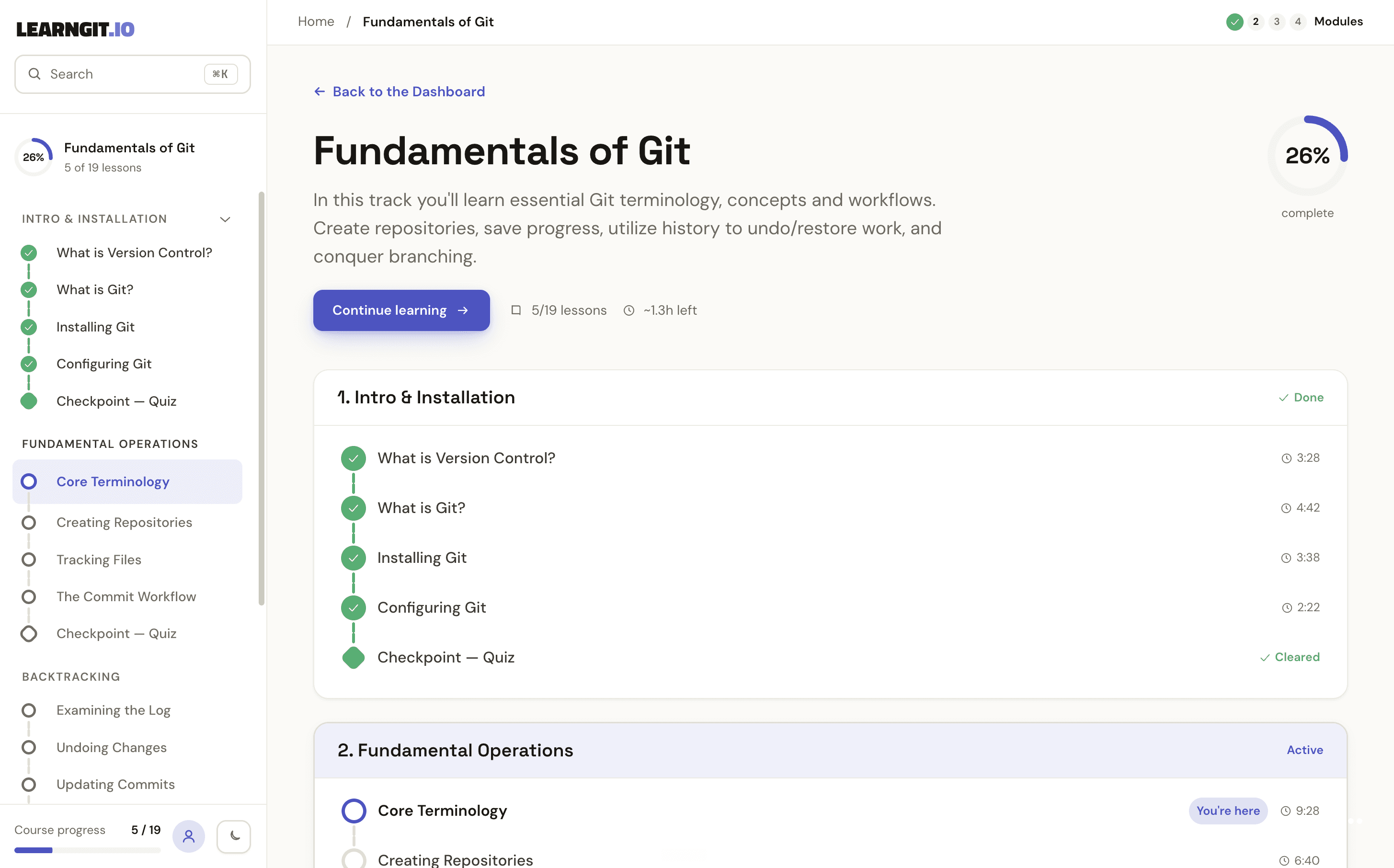Click the Active status label
The width and height of the screenshot is (1394, 868).
point(1304,750)
